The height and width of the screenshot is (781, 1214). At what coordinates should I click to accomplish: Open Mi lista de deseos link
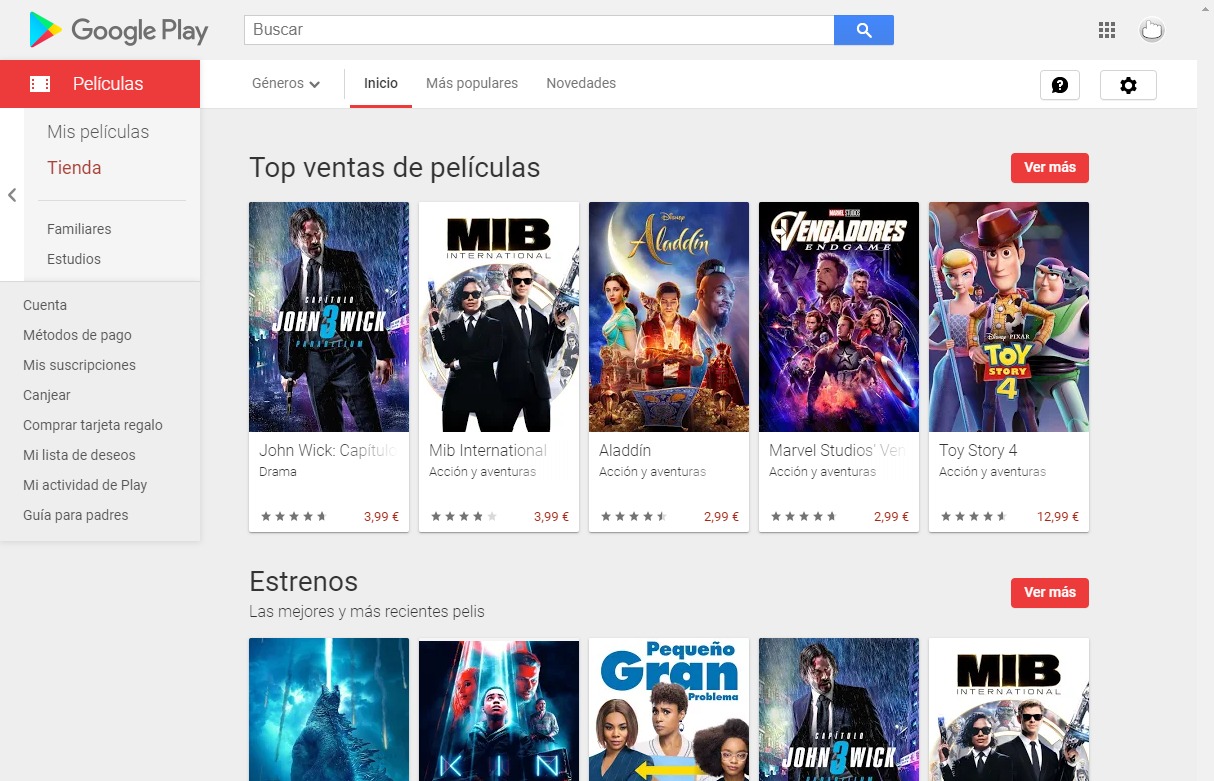(79, 455)
